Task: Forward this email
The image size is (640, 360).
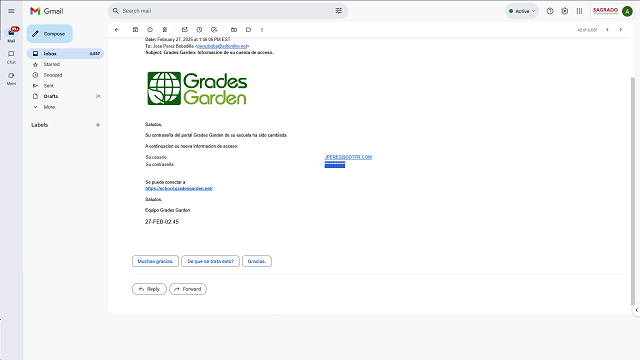Action: coord(188,289)
